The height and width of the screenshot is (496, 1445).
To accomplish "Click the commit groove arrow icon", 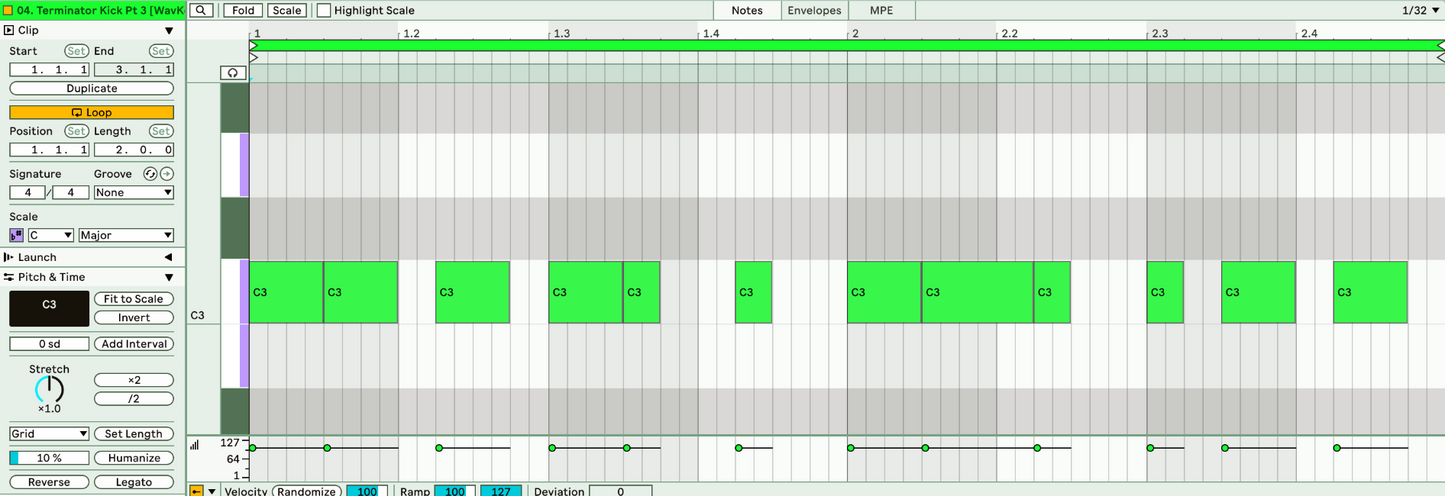I will tap(166, 174).
